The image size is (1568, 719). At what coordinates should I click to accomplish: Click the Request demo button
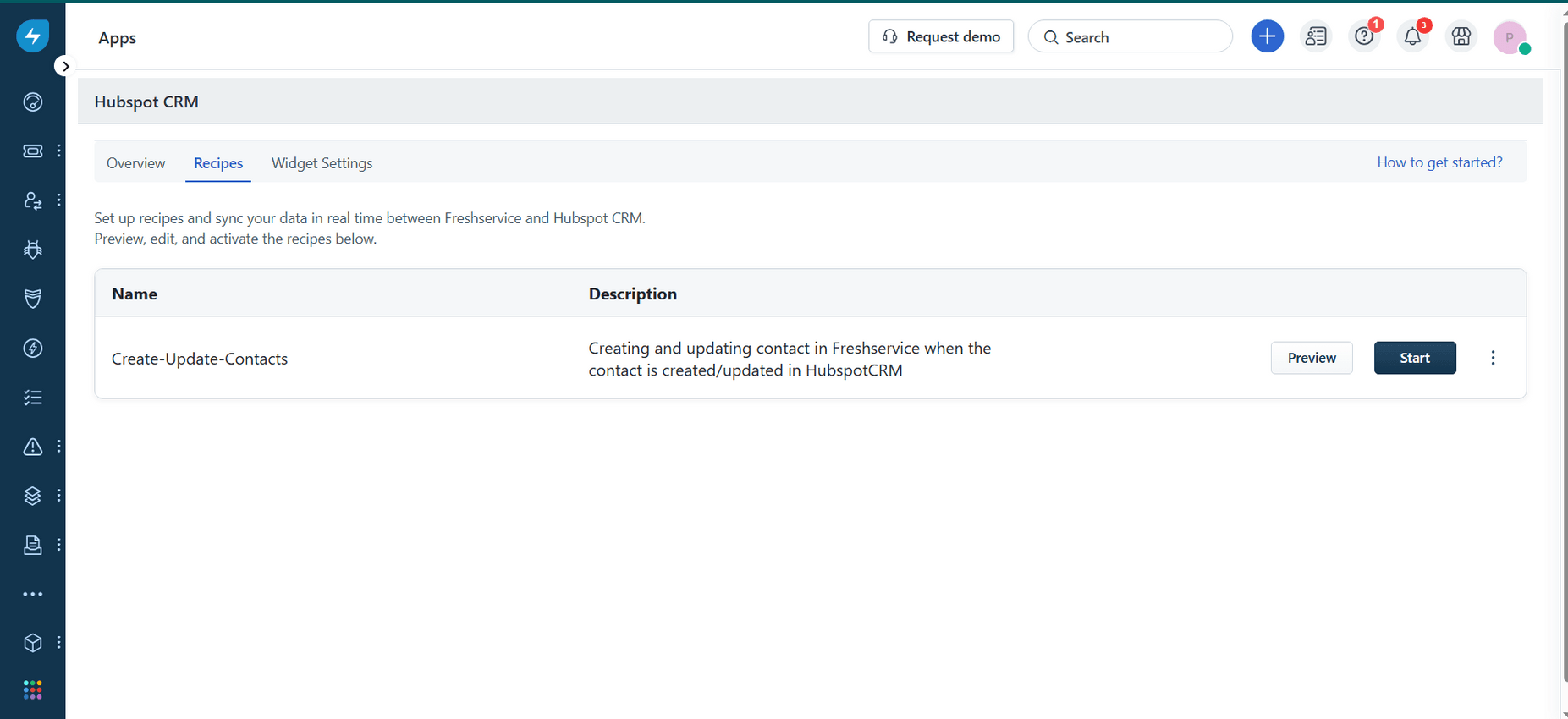point(941,36)
